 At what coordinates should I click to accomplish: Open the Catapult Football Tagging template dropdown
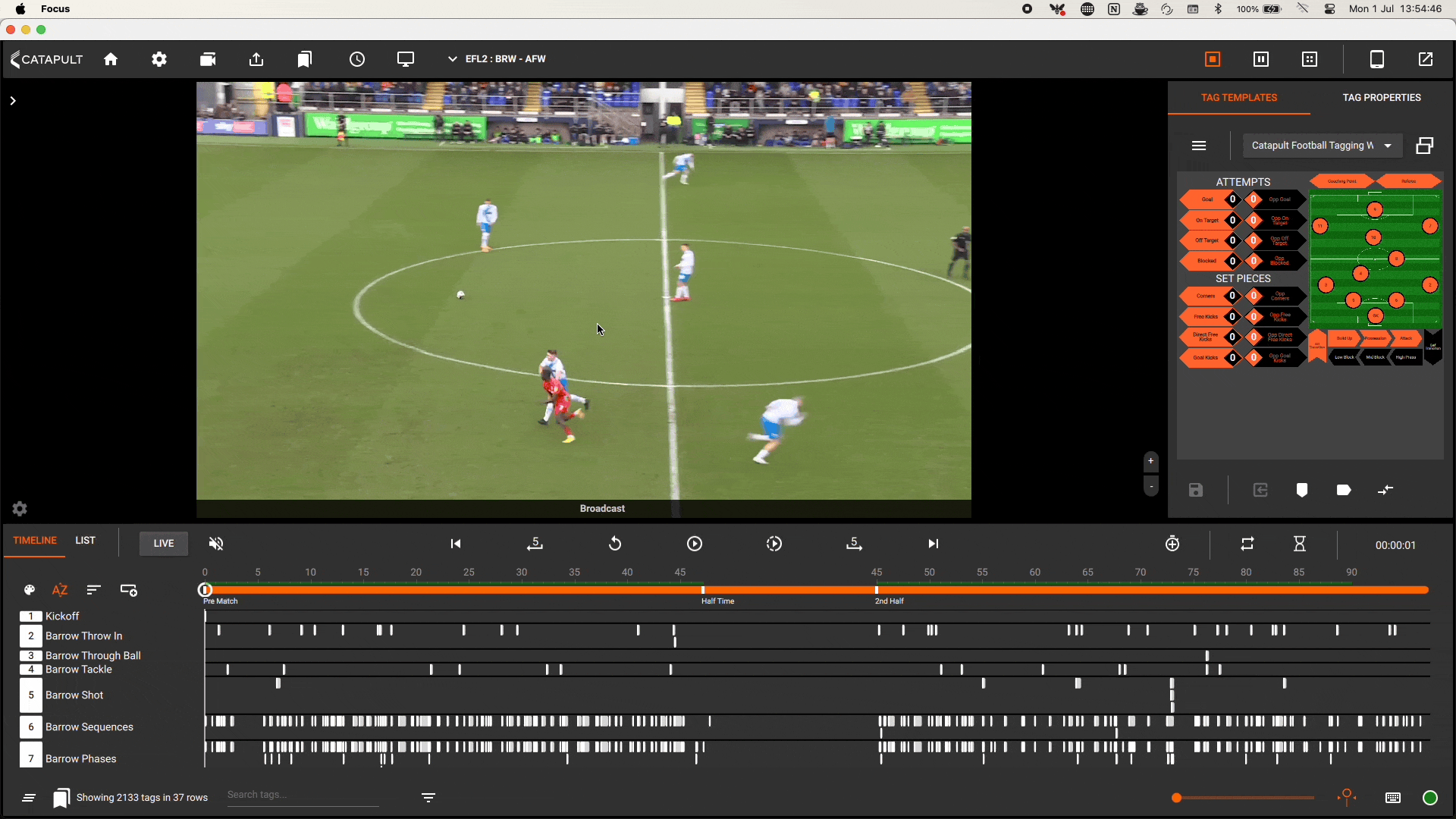(1323, 146)
